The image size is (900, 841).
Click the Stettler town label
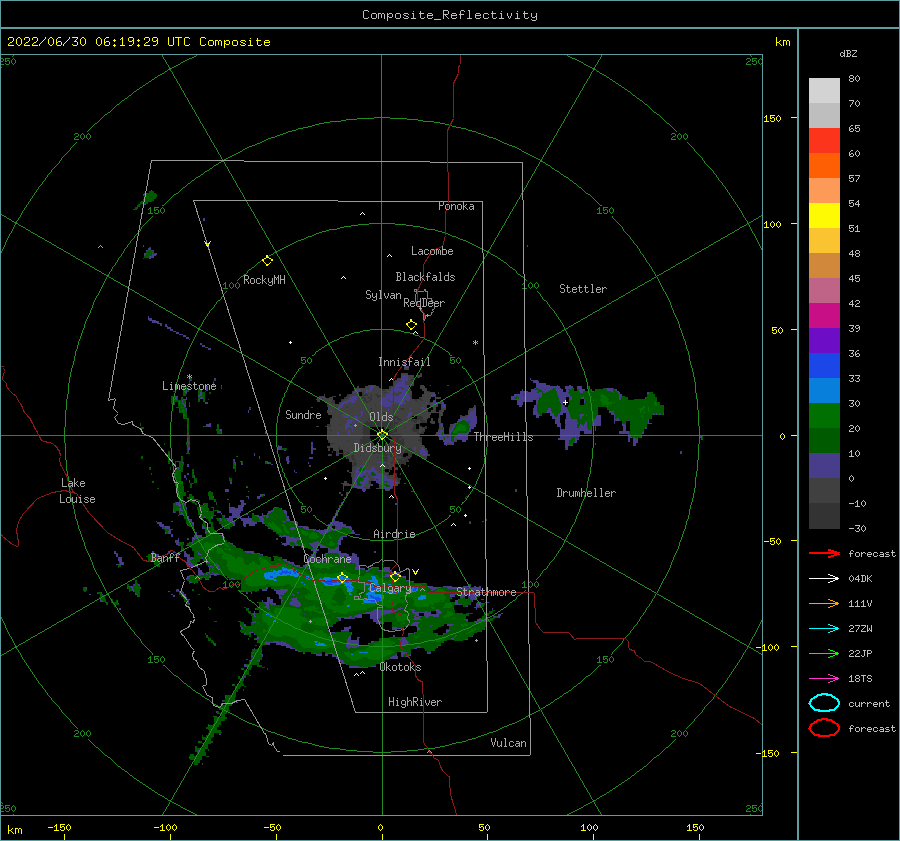583,289
